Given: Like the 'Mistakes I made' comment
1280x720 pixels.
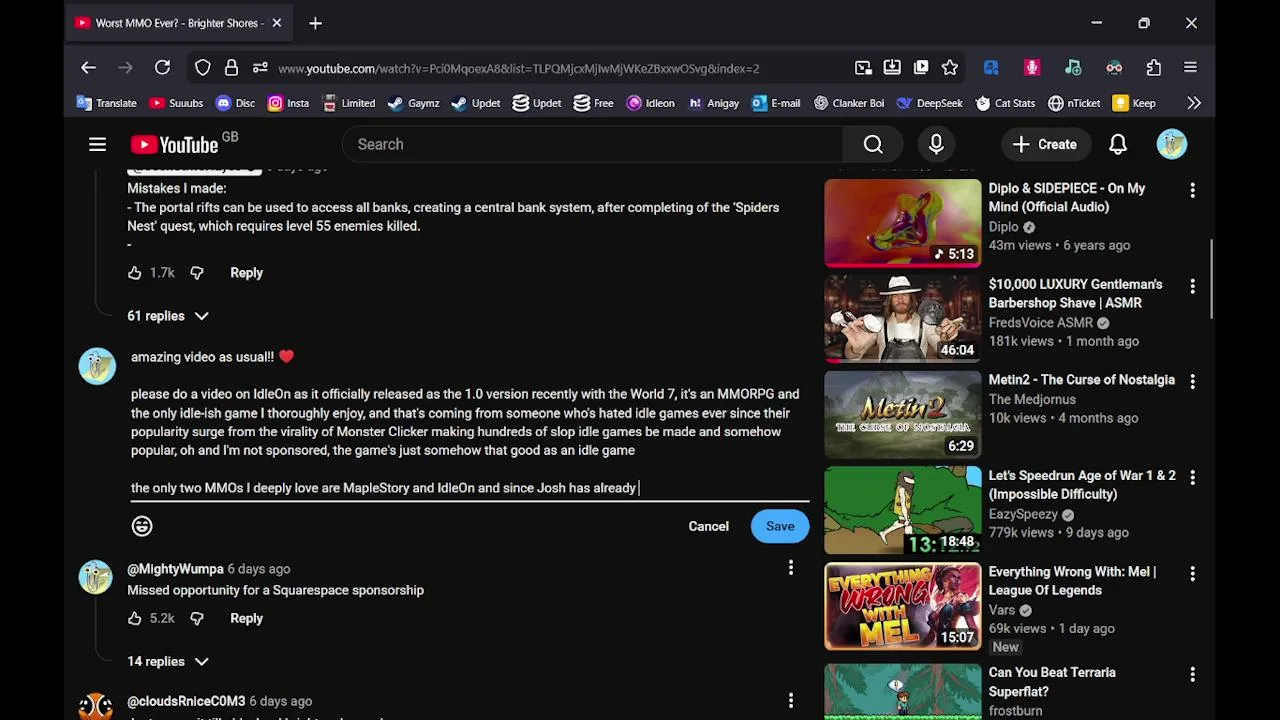Looking at the screenshot, I should pyautogui.click(x=135, y=272).
